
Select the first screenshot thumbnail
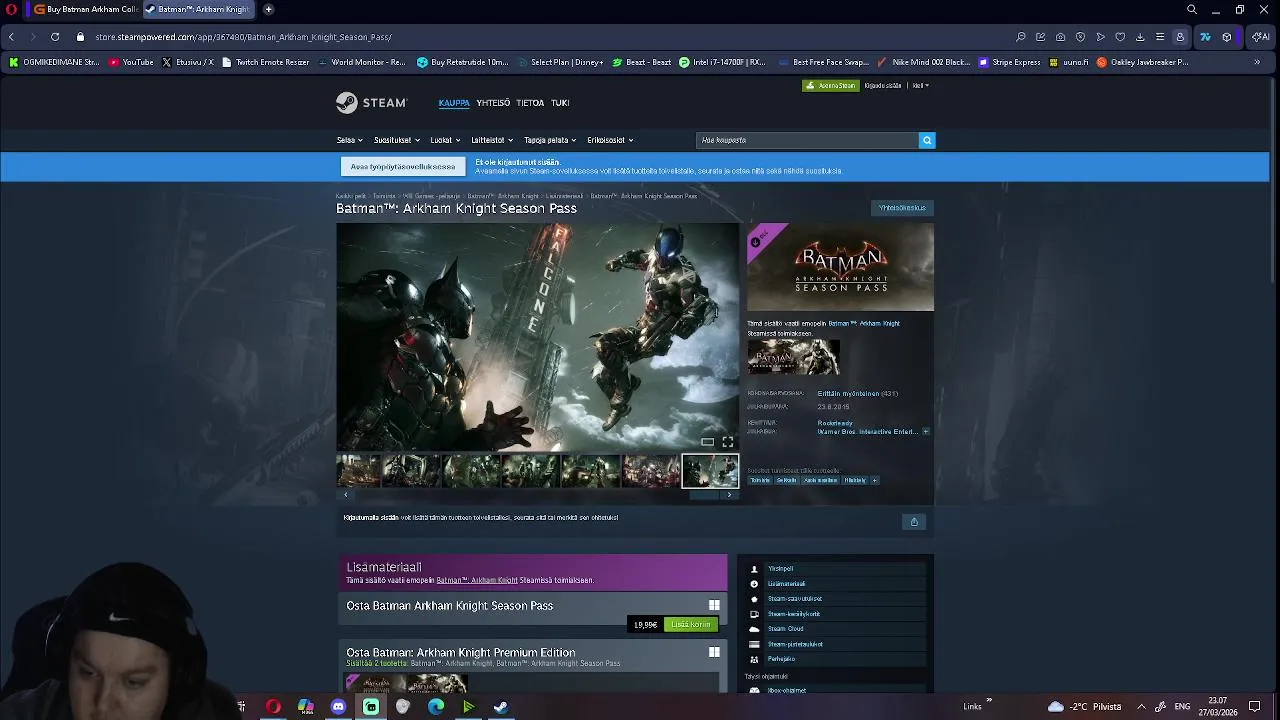pos(358,471)
